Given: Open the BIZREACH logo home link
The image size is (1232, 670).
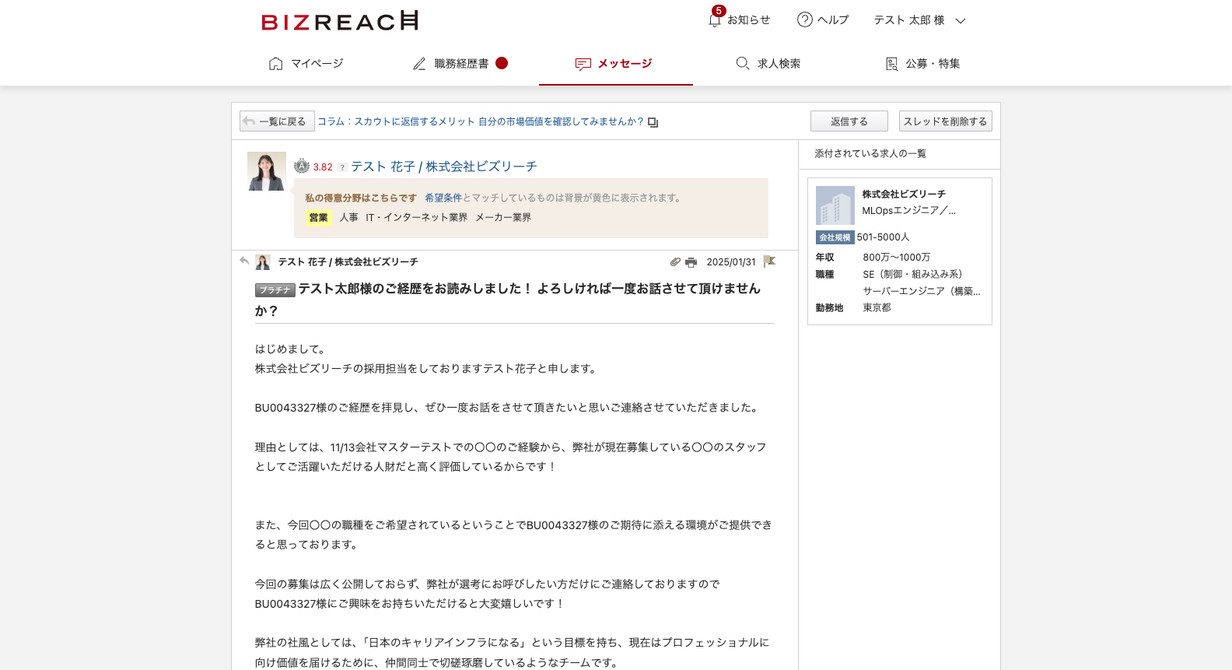Looking at the screenshot, I should click(x=339, y=20).
